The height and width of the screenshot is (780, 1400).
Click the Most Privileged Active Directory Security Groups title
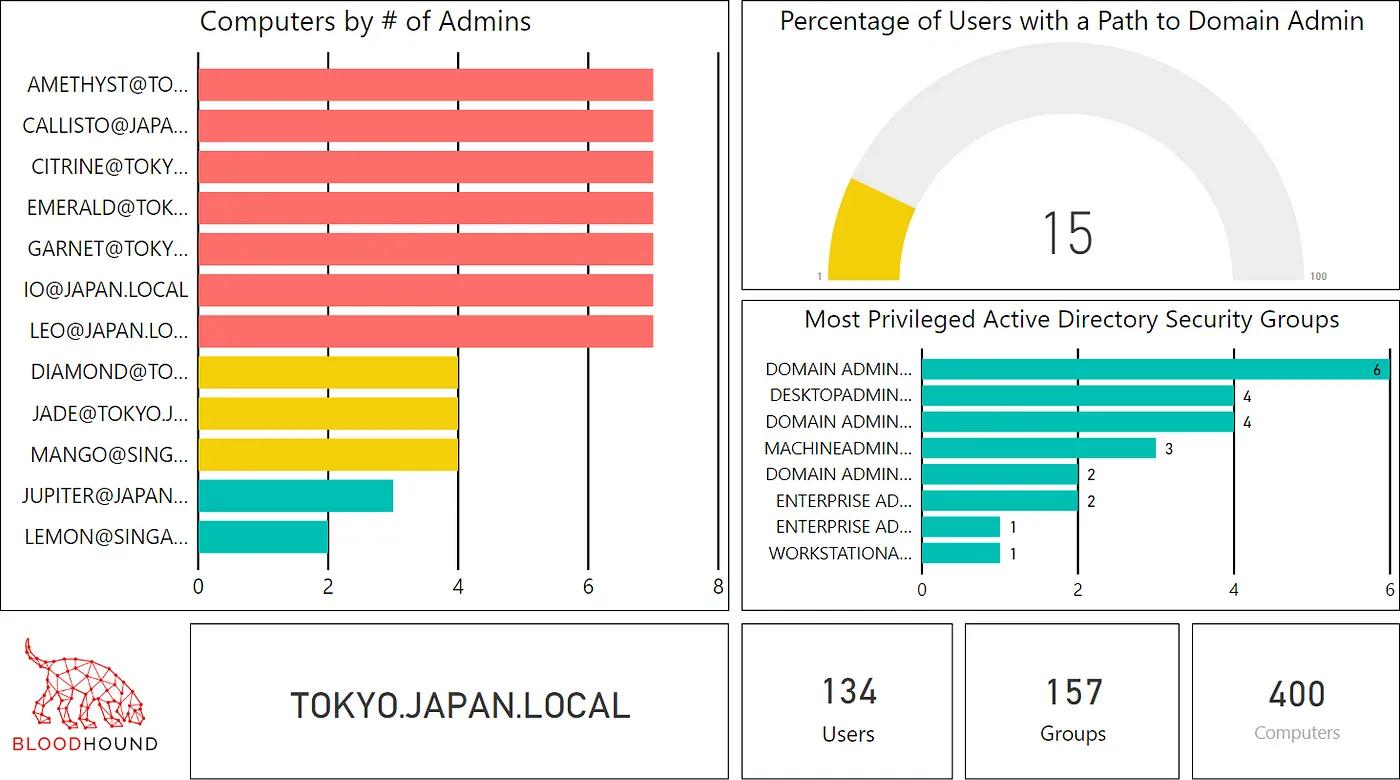[1072, 319]
